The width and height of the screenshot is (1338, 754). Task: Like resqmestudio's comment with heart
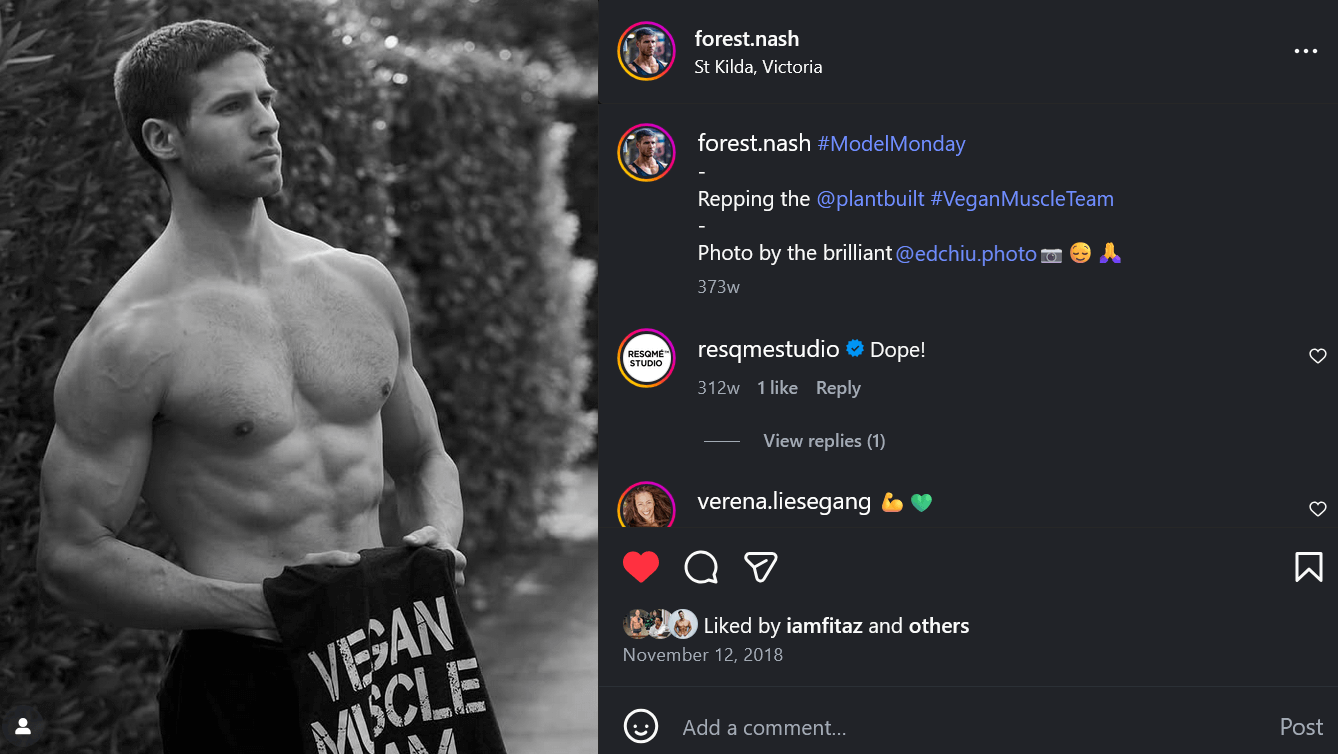coord(1317,356)
